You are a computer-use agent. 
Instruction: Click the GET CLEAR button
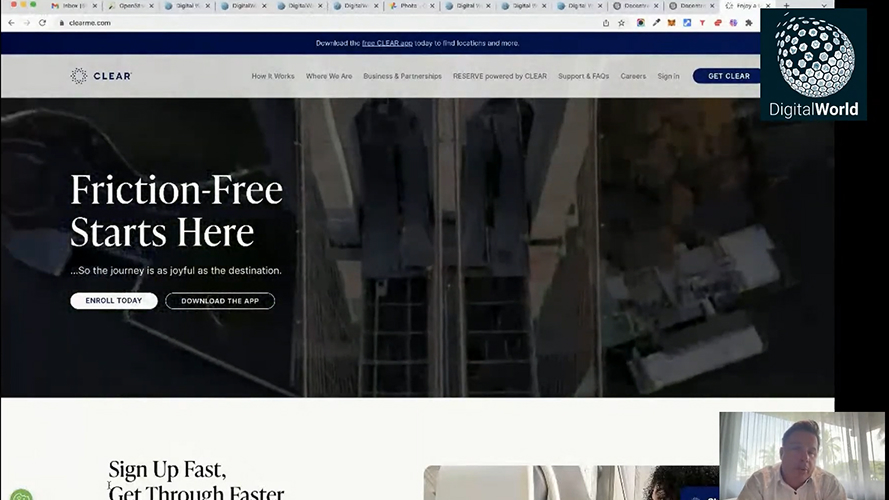coord(728,76)
